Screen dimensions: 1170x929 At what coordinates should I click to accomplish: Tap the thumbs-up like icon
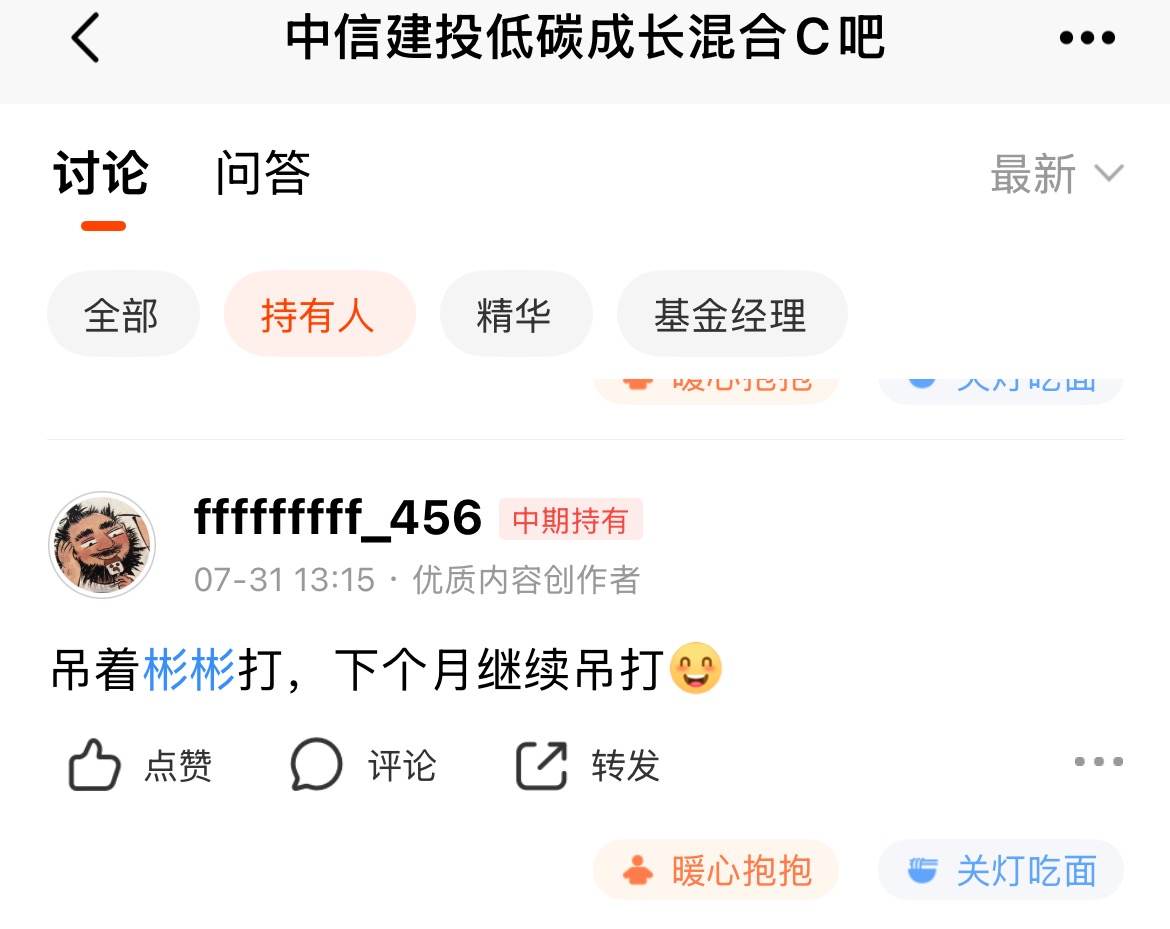click(94, 765)
